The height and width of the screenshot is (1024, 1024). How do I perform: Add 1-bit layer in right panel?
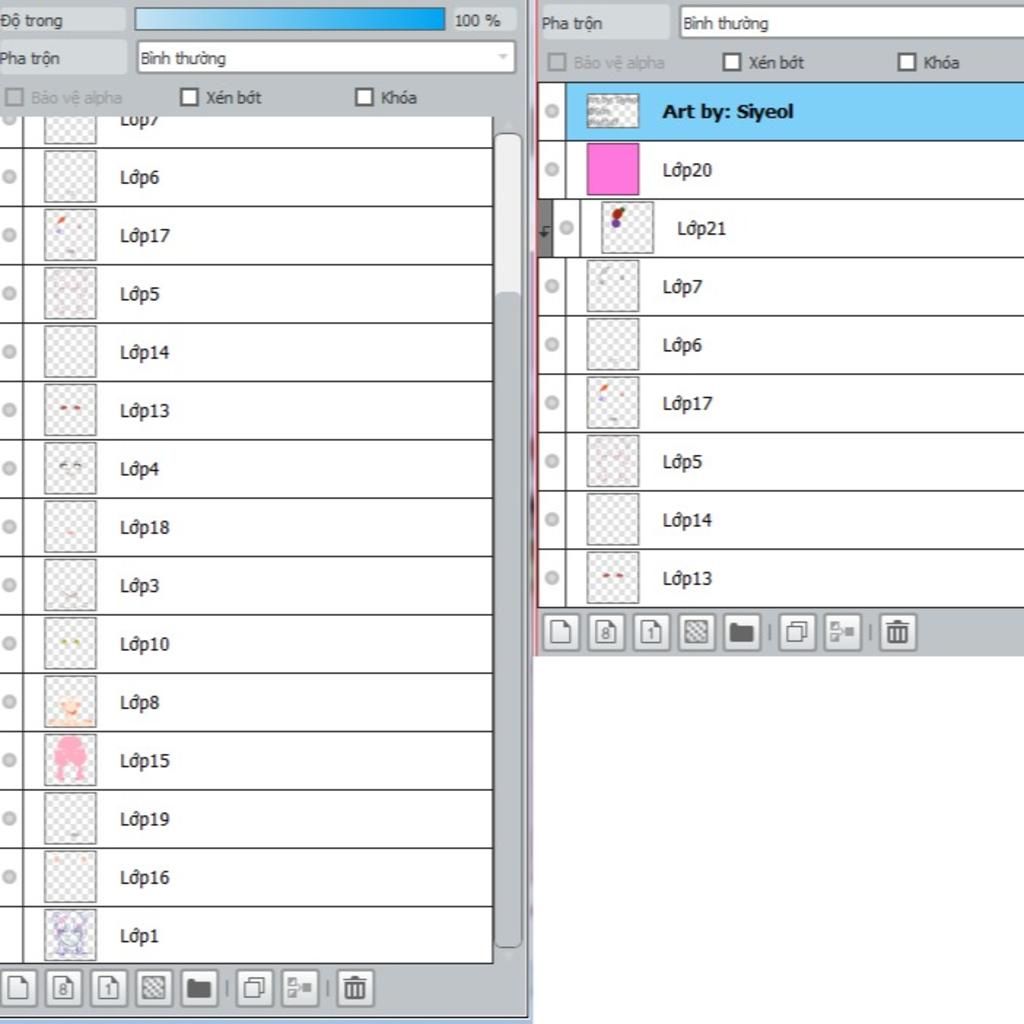click(x=650, y=632)
